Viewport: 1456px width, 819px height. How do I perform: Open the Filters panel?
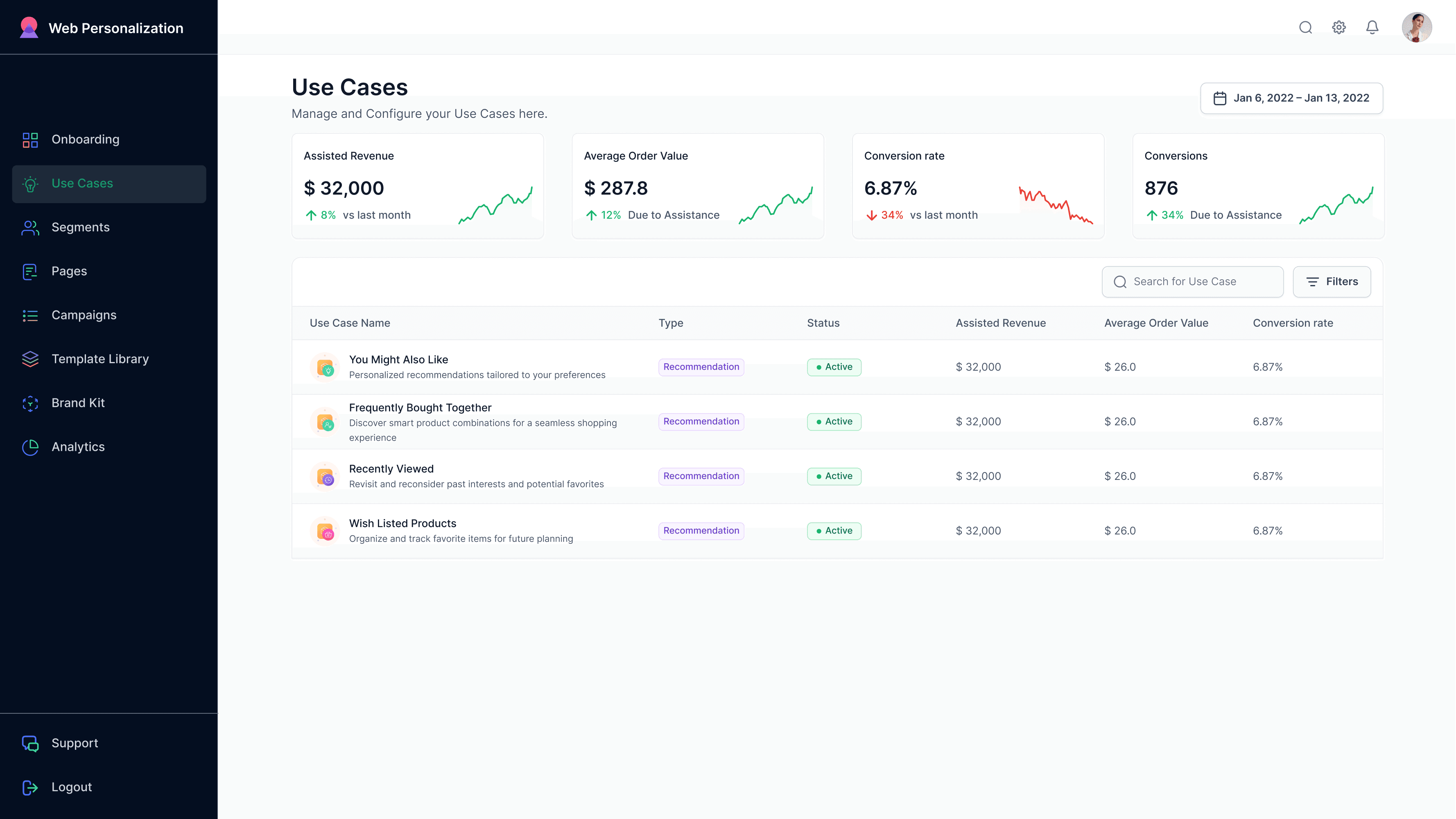pos(1331,281)
